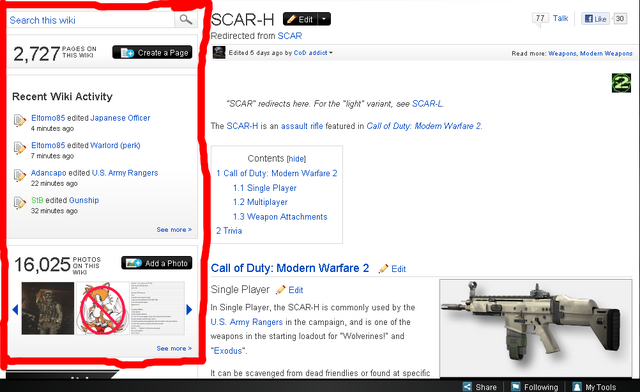Edit the Single Player section
Image resolution: width=640 pixels, height=392 pixels.
pyautogui.click(x=289, y=290)
